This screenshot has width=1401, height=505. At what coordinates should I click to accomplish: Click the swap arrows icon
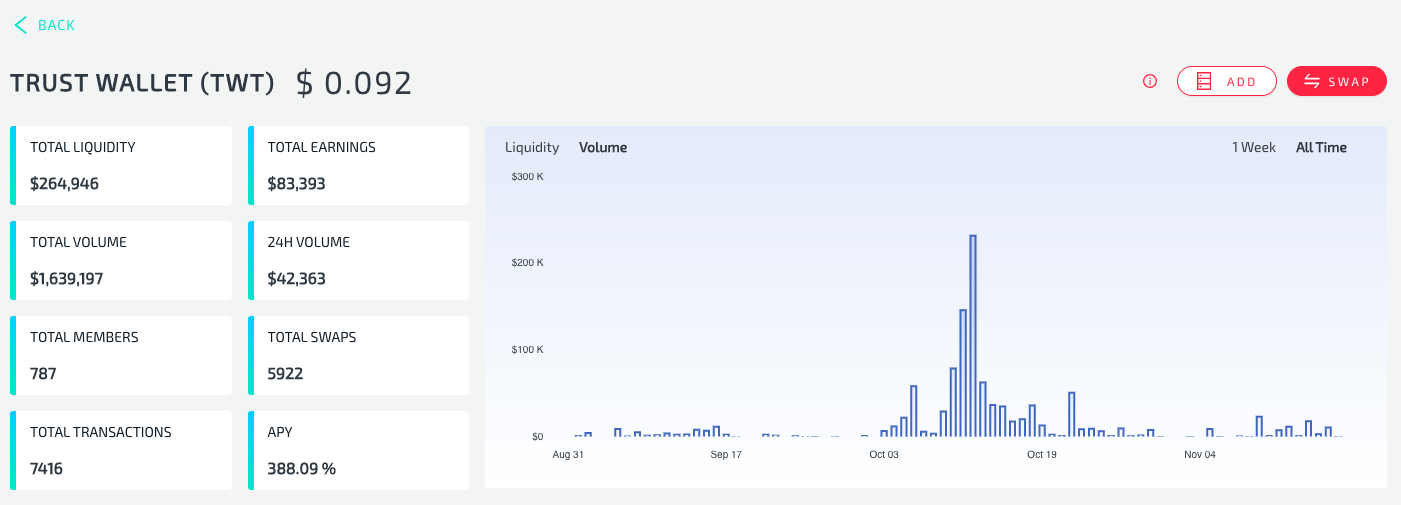[x=1313, y=82]
